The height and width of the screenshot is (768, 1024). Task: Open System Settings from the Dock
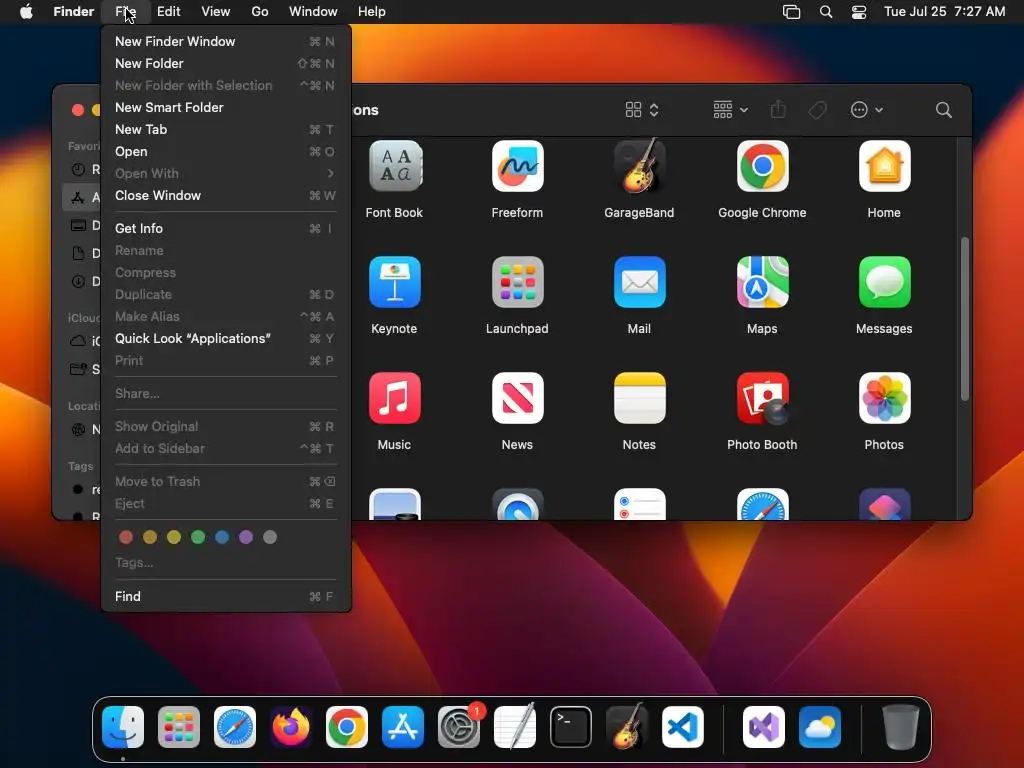(458, 727)
